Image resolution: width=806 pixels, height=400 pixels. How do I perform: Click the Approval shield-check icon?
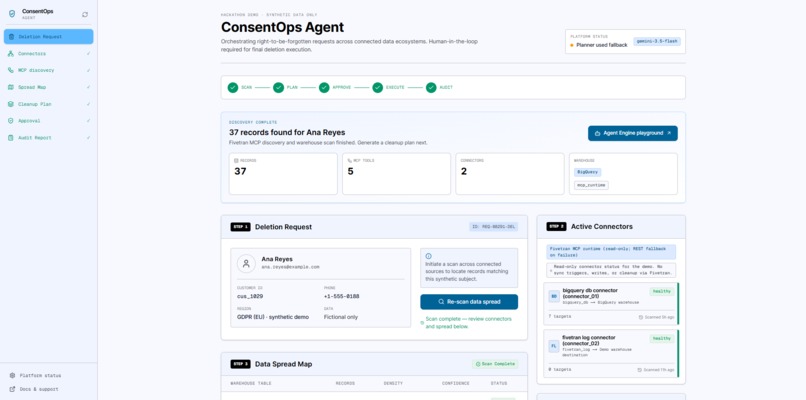click(x=10, y=121)
